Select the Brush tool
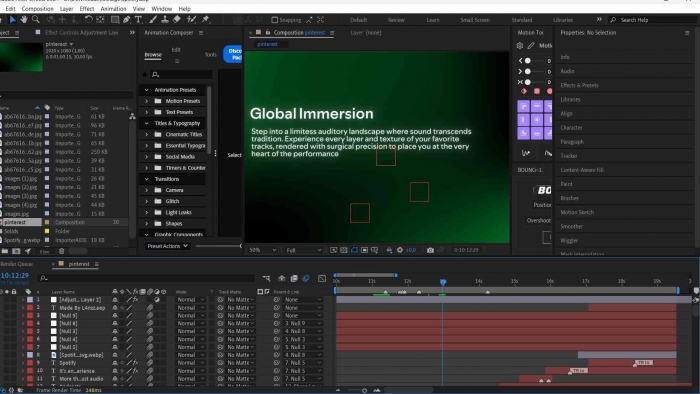This screenshot has width=700, height=394. tap(153, 20)
